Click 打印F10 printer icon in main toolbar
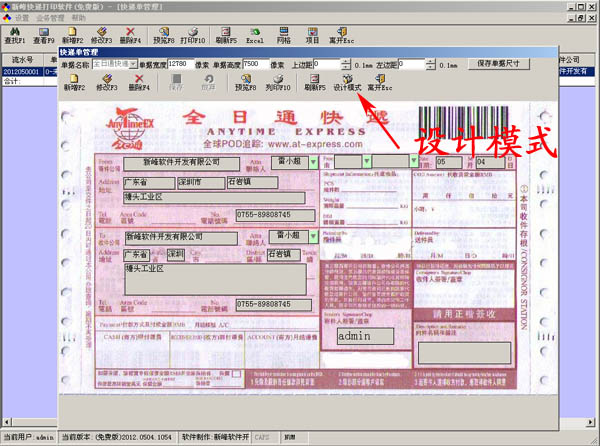600x446 pixels. click(193, 36)
